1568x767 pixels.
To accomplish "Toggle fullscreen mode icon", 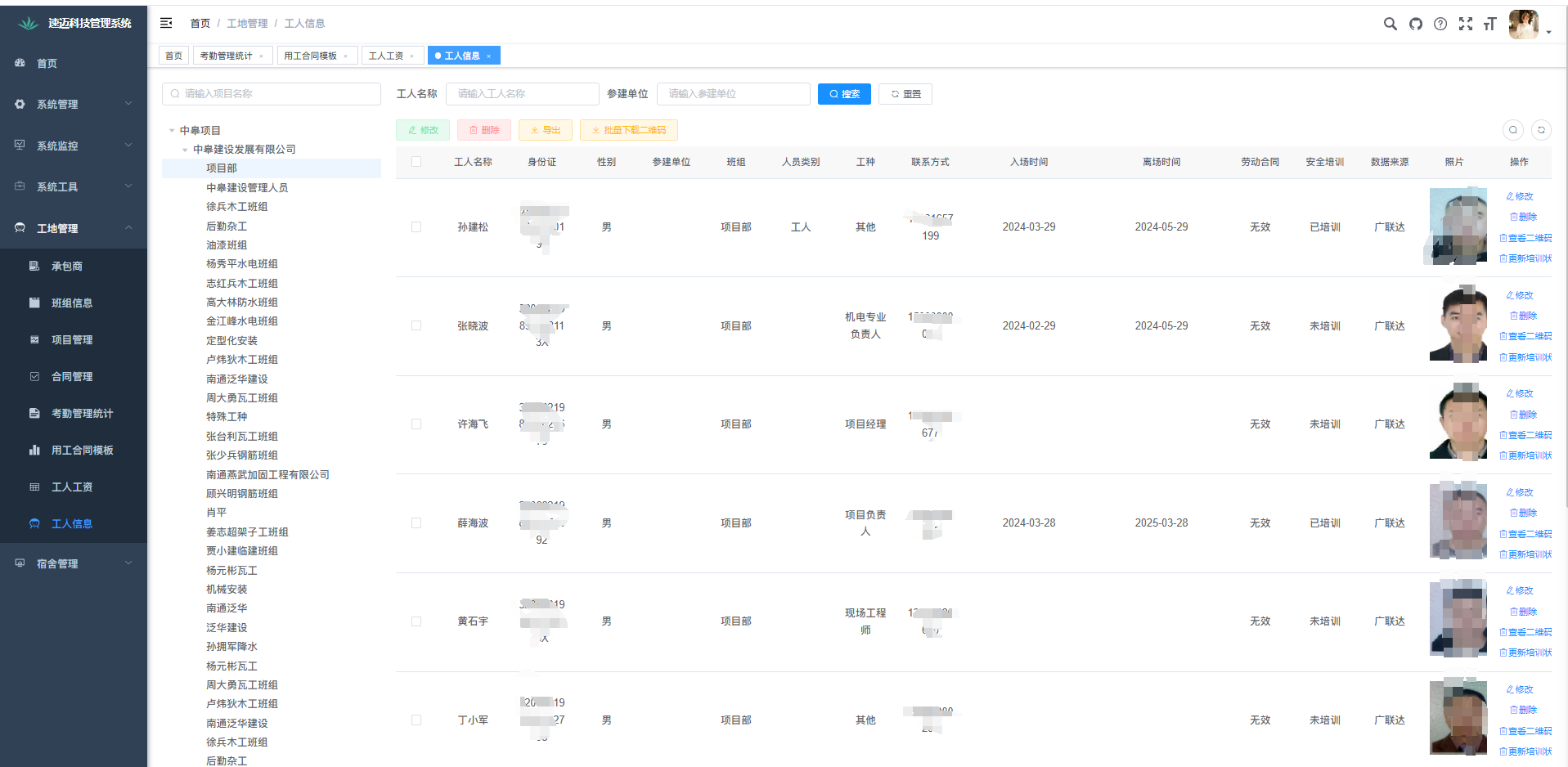I will coord(1466,24).
